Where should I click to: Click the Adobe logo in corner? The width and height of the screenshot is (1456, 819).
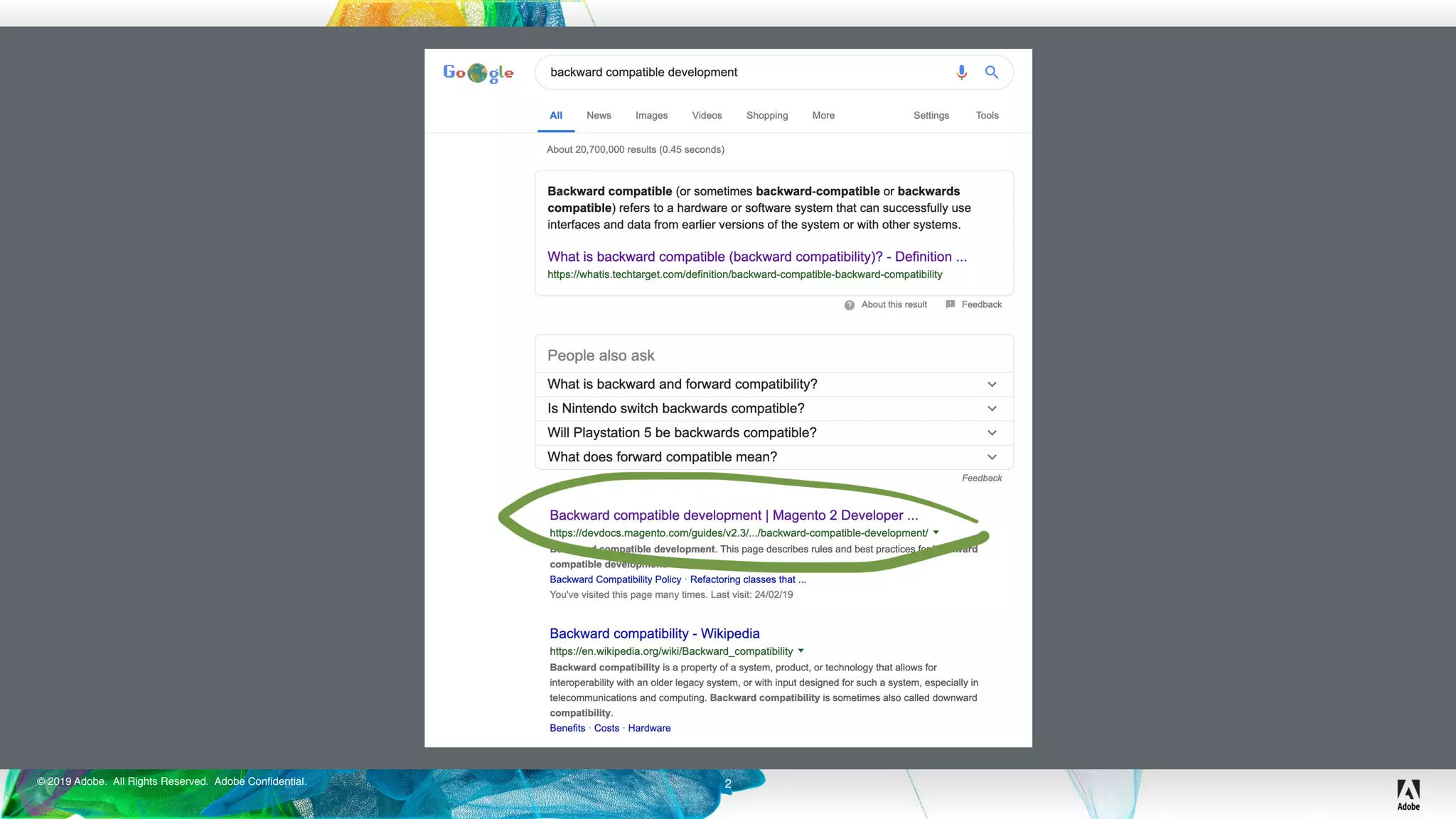[1408, 794]
